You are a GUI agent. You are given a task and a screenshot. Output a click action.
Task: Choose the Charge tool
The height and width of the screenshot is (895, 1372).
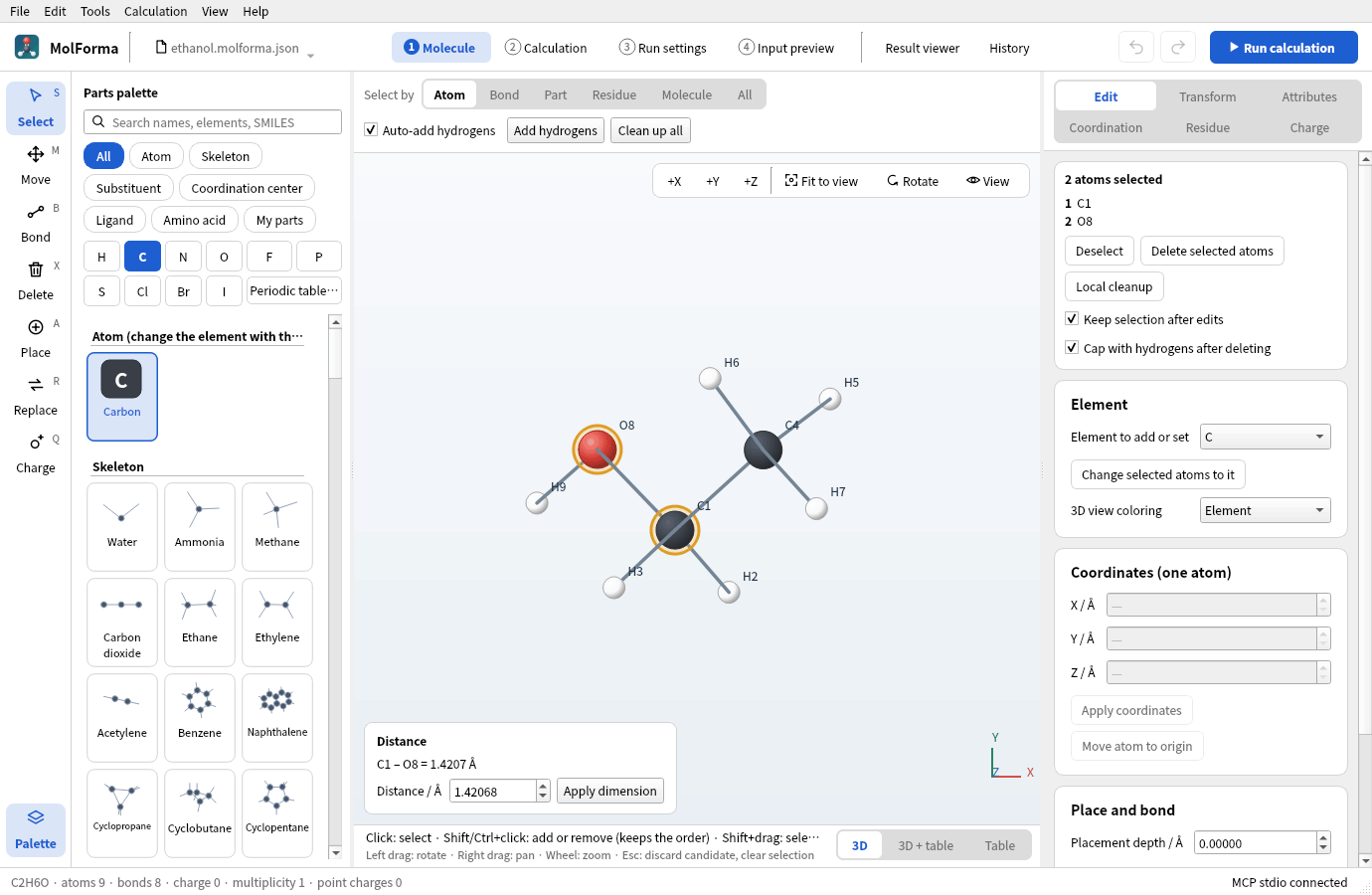click(x=36, y=453)
